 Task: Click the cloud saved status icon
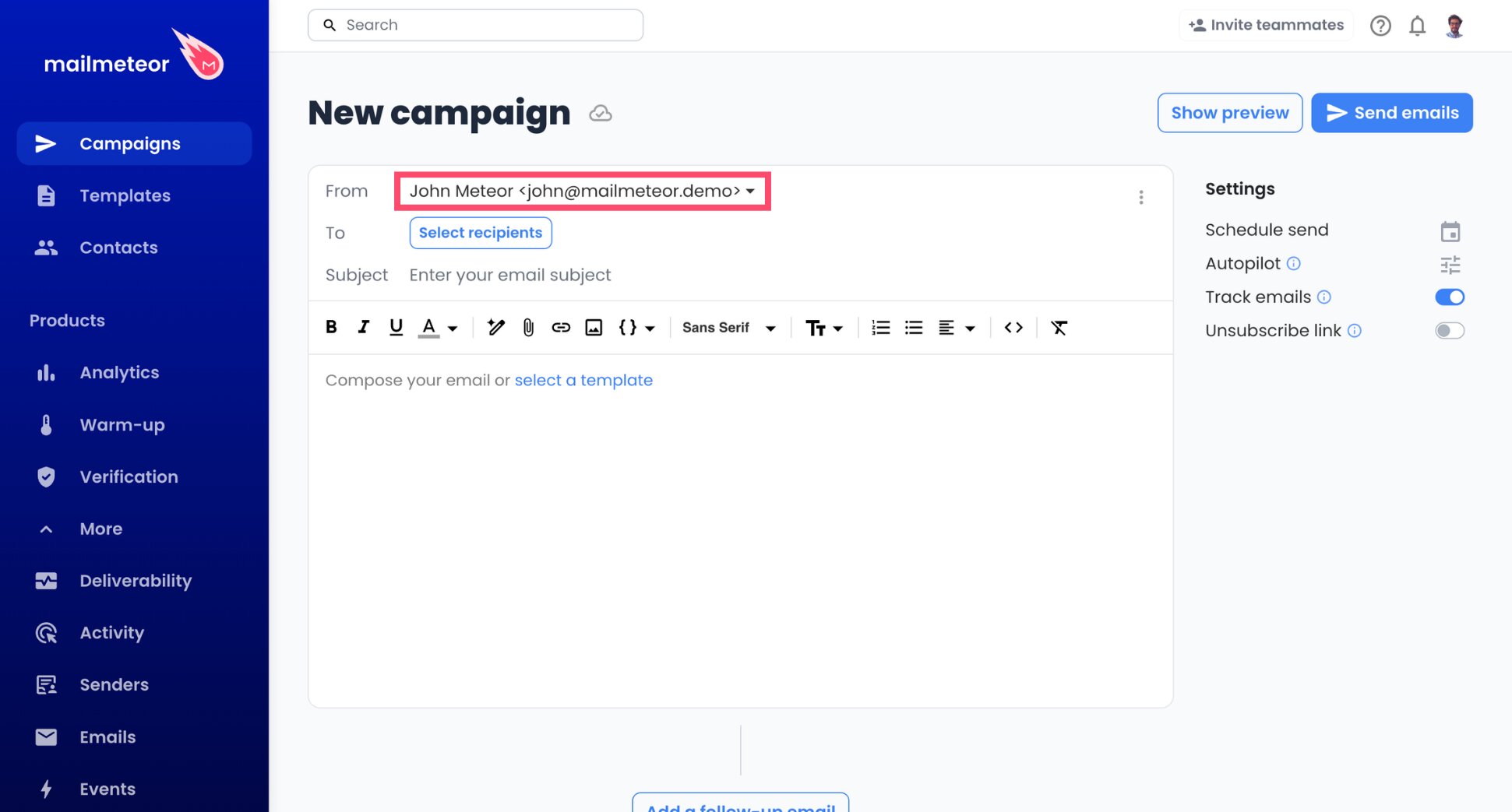point(600,114)
